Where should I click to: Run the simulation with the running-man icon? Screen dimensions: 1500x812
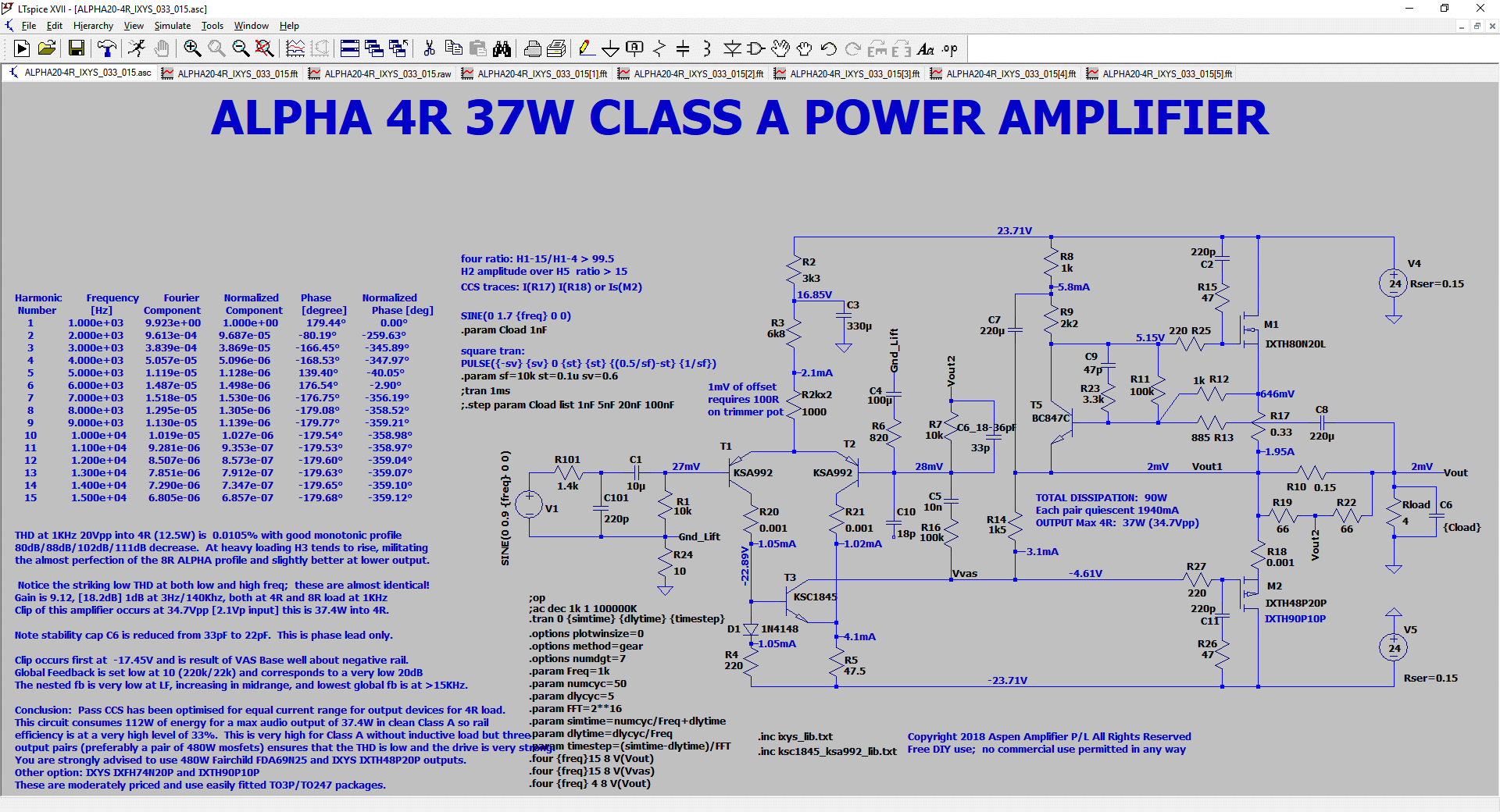pyautogui.click(x=137, y=49)
